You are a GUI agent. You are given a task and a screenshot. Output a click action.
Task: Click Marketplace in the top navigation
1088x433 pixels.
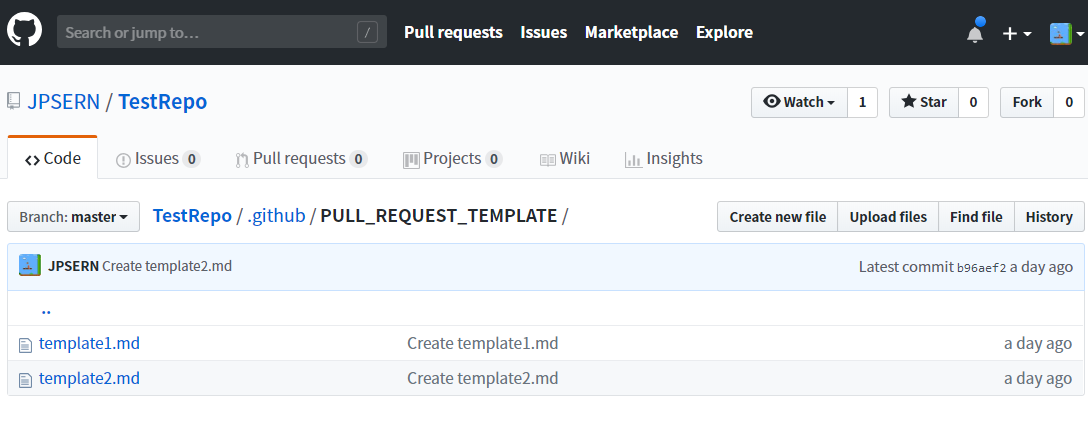tap(631, 32)
